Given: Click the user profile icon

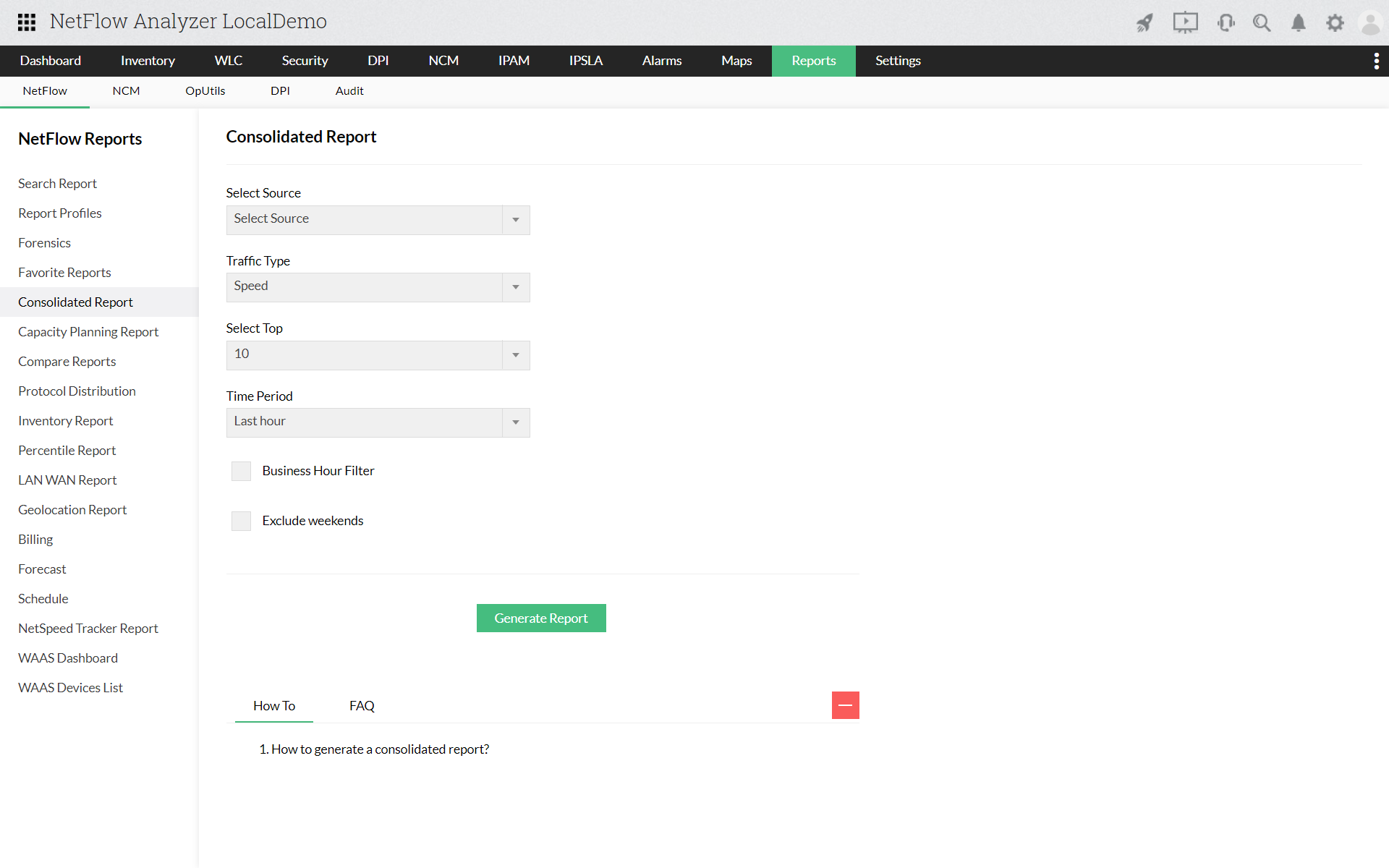Looking at the screenshot, I should [1371, 22].
